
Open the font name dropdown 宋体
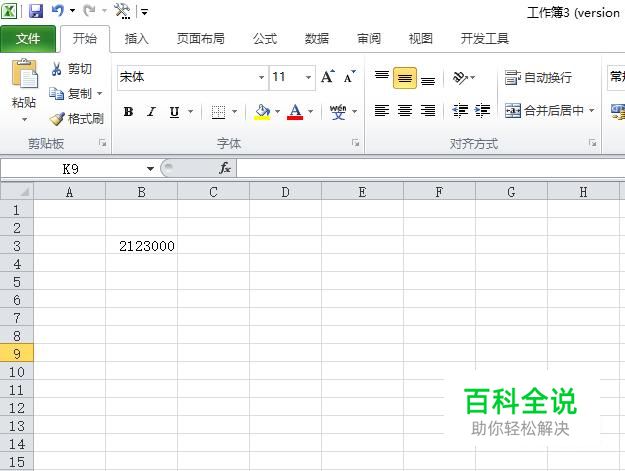coord(261,77)
